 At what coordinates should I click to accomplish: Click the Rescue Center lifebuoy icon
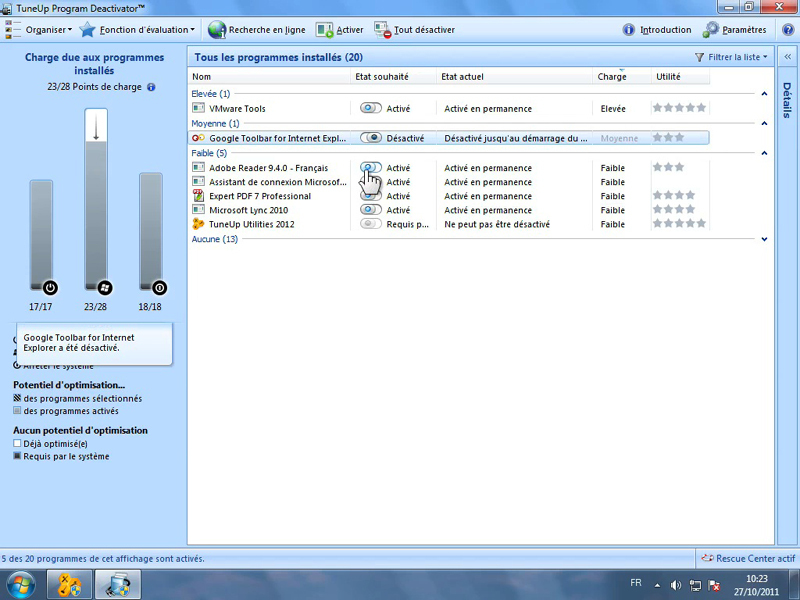[707, 558]
